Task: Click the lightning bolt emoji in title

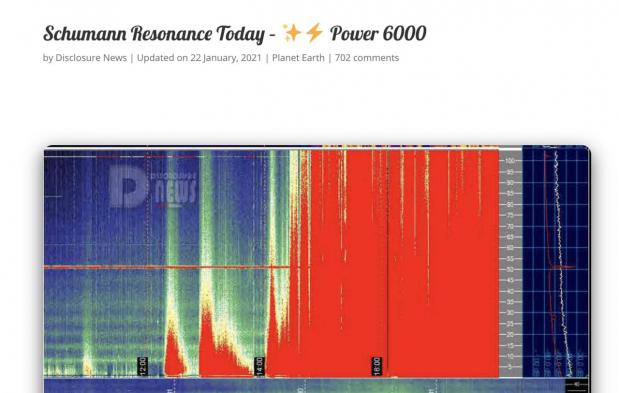Action: [x=315, y=32]
